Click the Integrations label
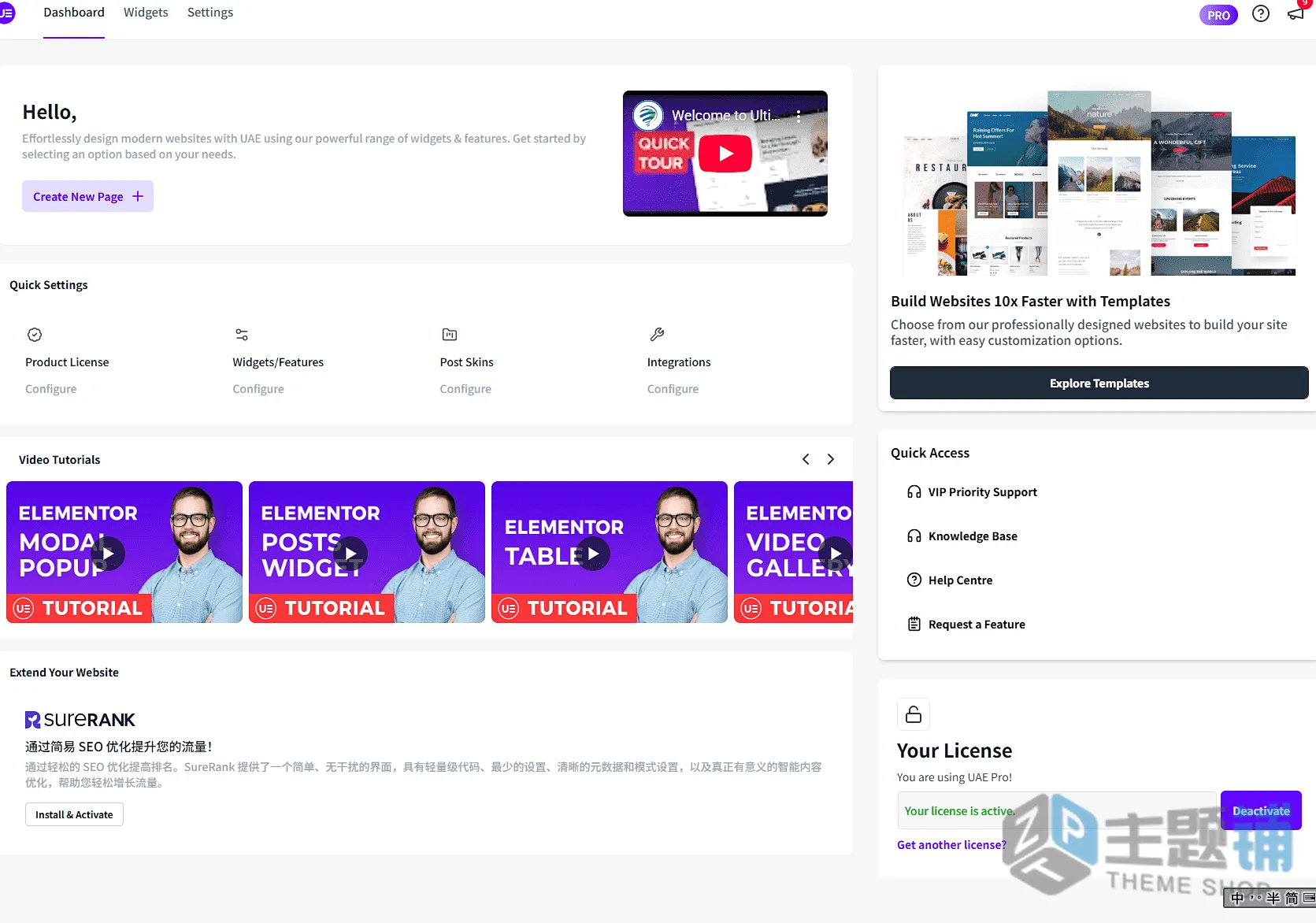Viewport: 1316px width, 923px height. tap(679, 362)
